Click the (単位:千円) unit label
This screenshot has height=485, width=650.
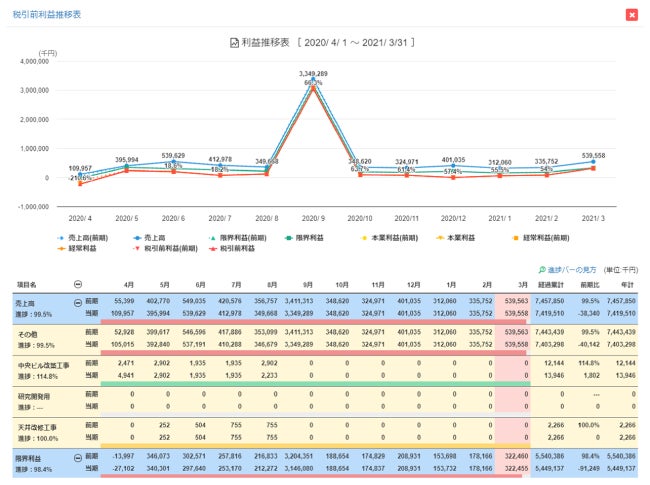click(621, 270)
